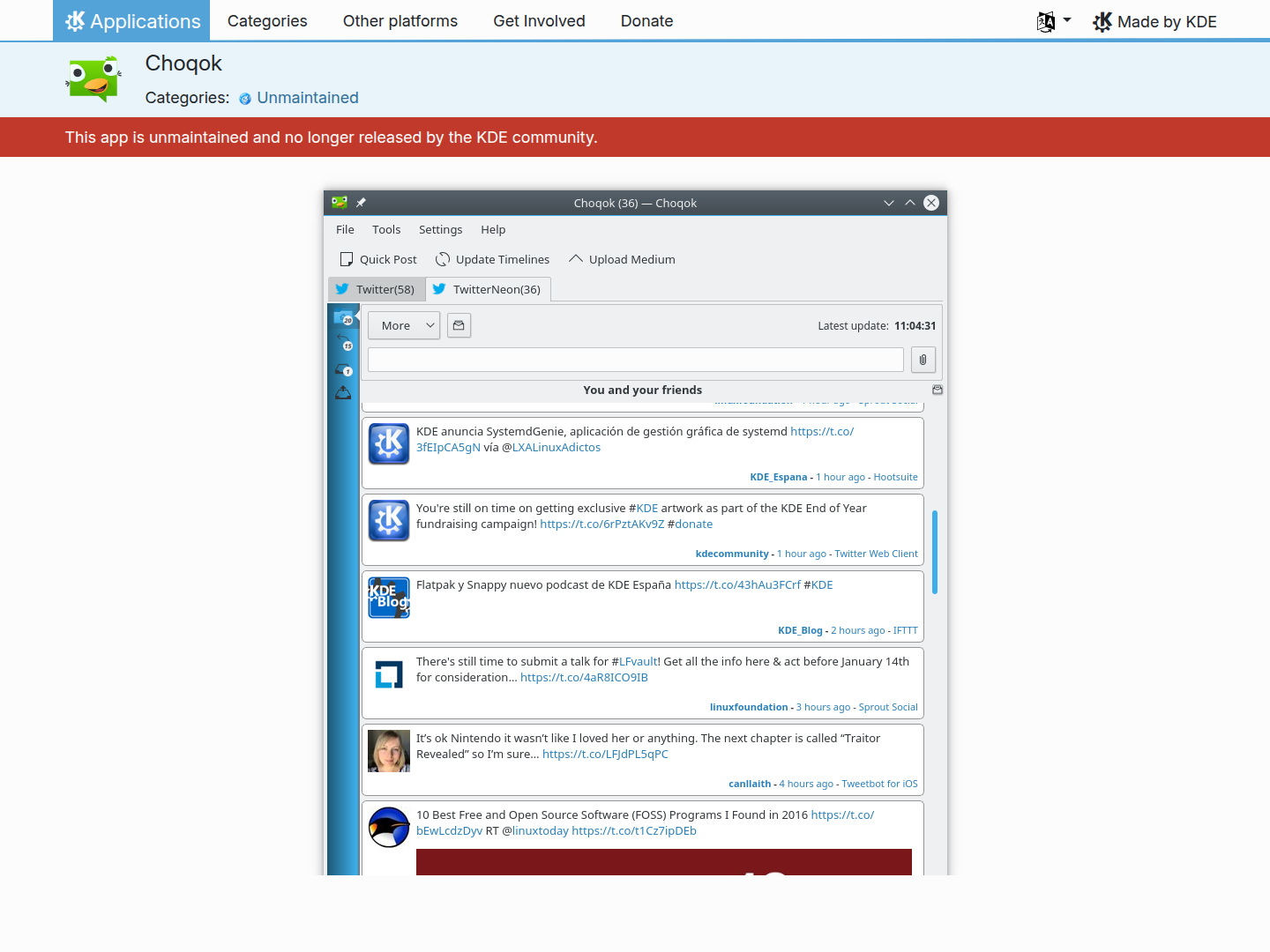The image size is (1270, 952).
Task: Open the Twitter Web Client link
Action: pos(877,554)
